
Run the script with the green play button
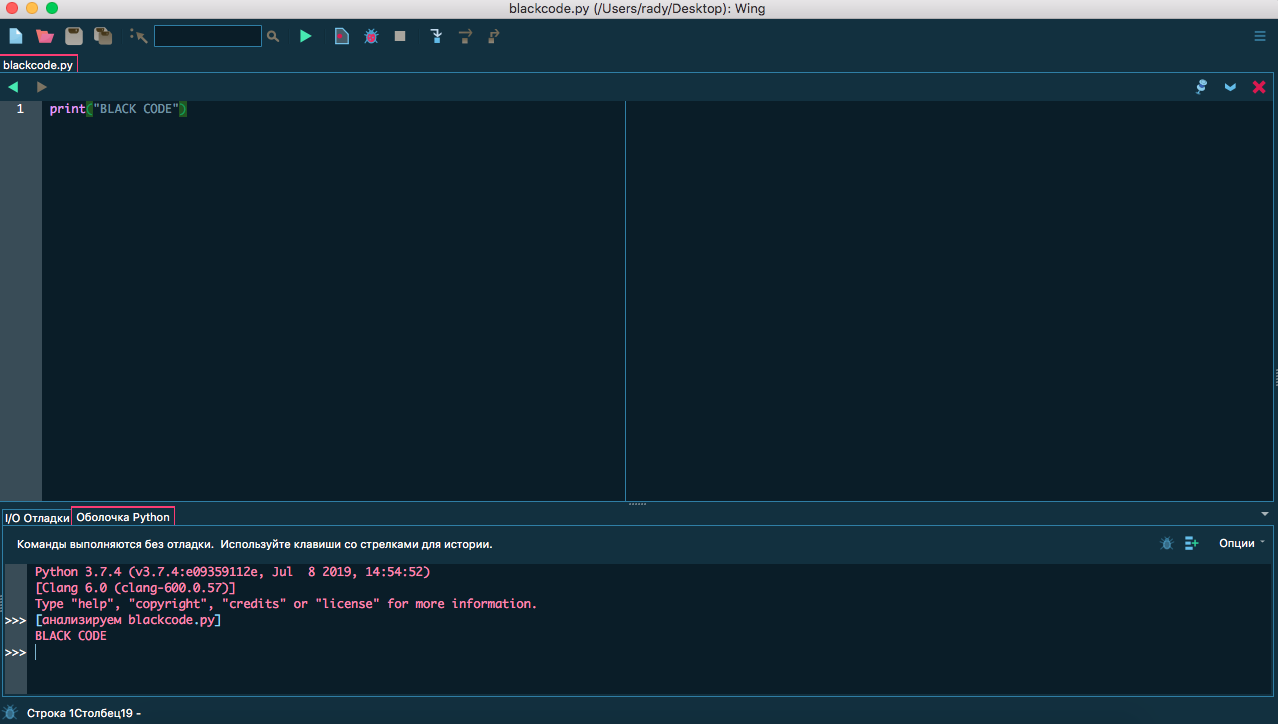point(306,36)
